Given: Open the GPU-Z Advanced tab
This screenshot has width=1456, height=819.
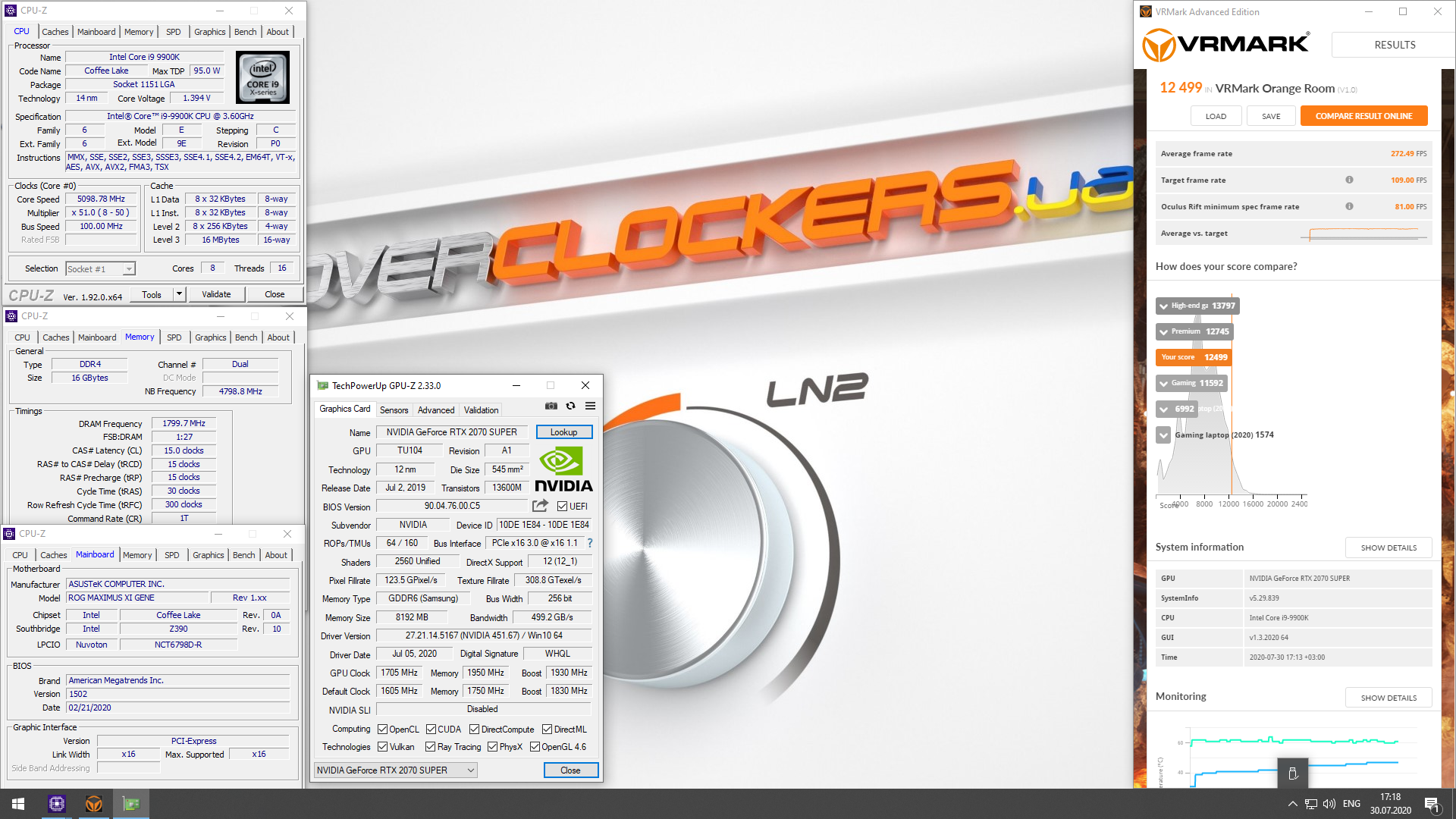Looking at the screenshot, I should click(436, 410).
